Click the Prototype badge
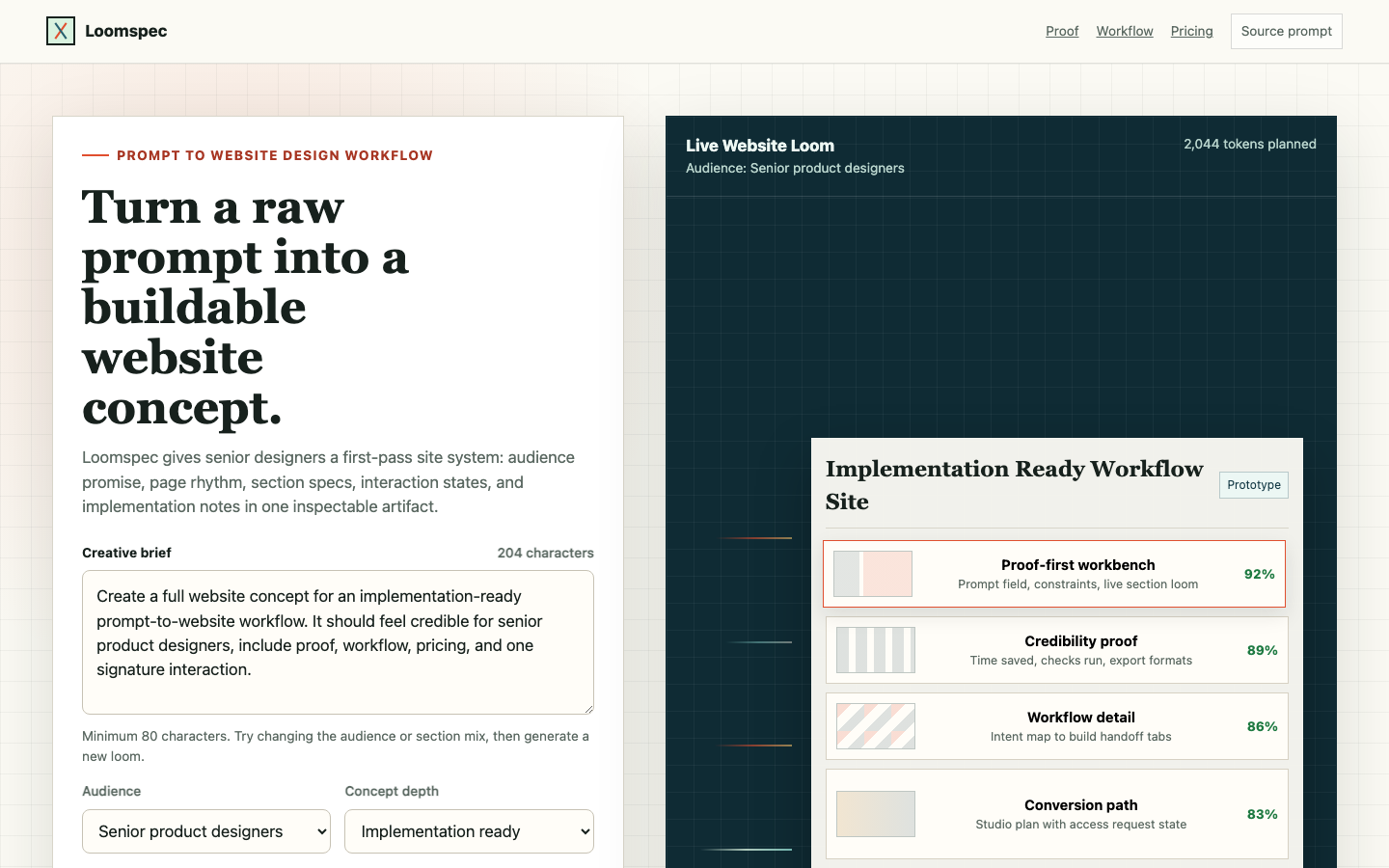 [1254, 485]
